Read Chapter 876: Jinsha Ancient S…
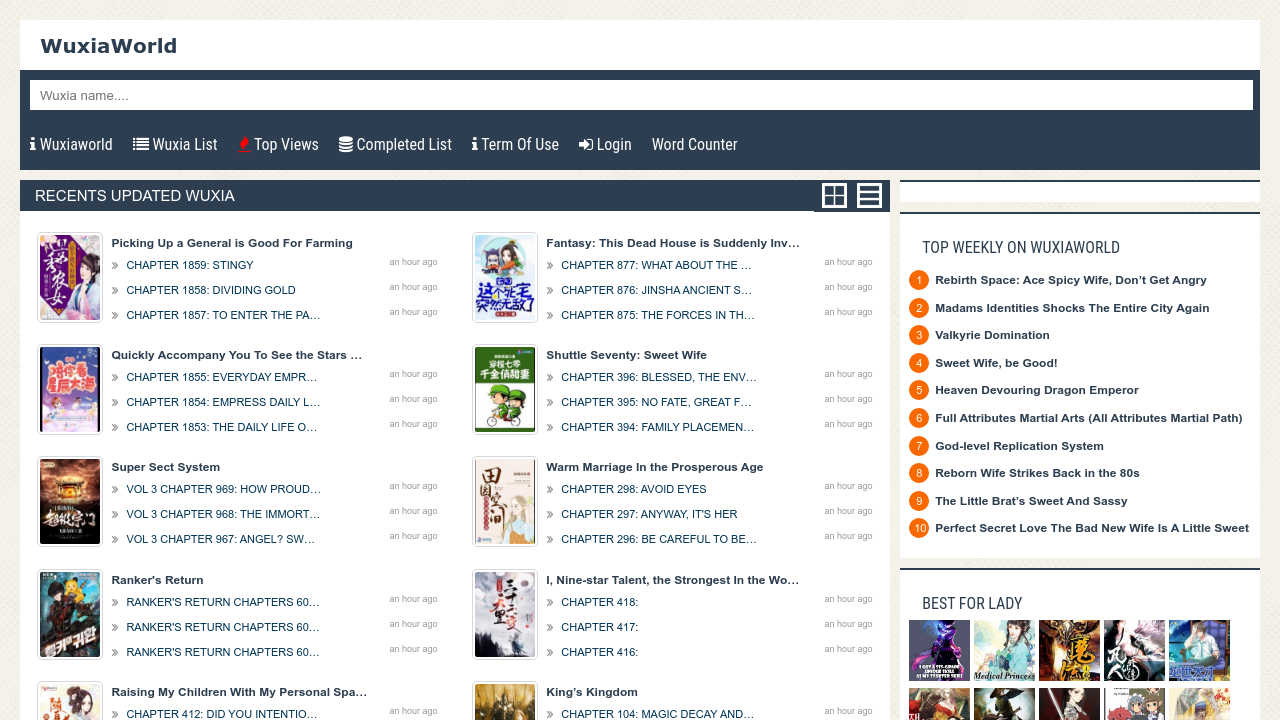The image size is (1280, 720). click(x=656, y=290)
